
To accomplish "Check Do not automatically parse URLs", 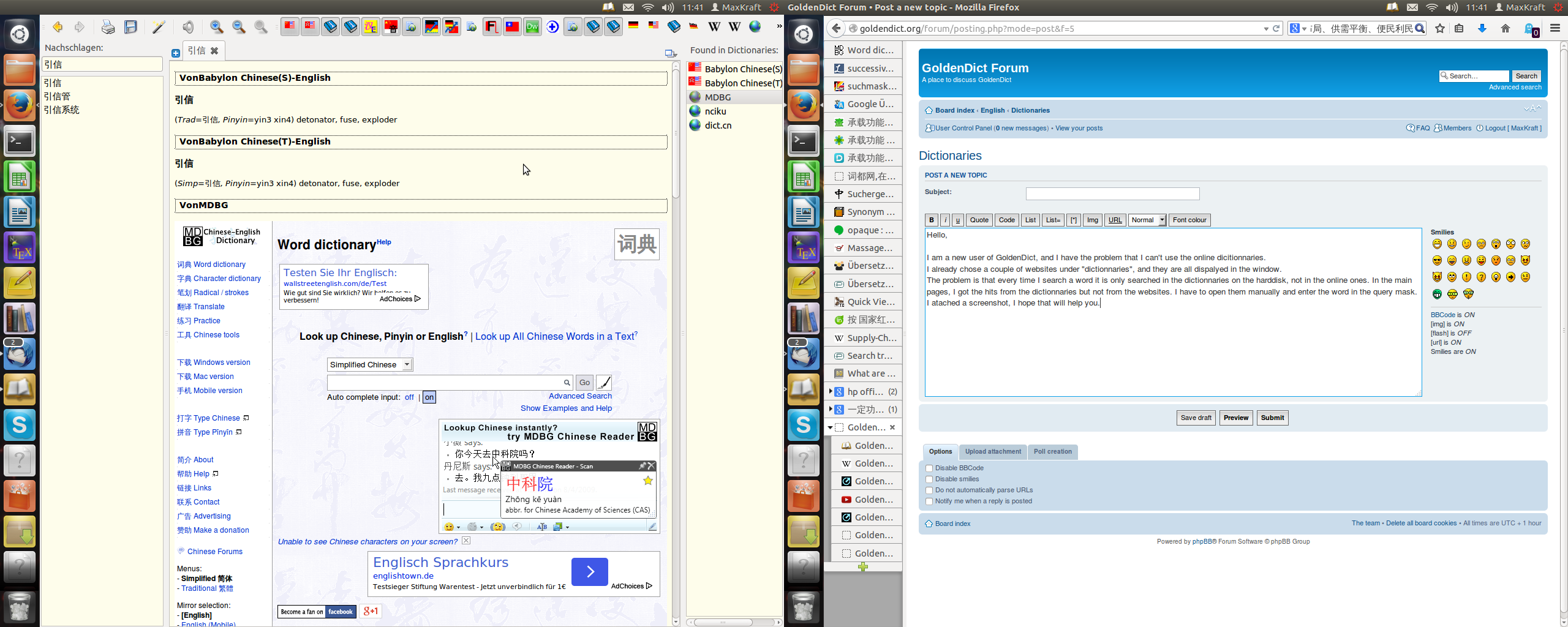I will click(x=929, y=490).
